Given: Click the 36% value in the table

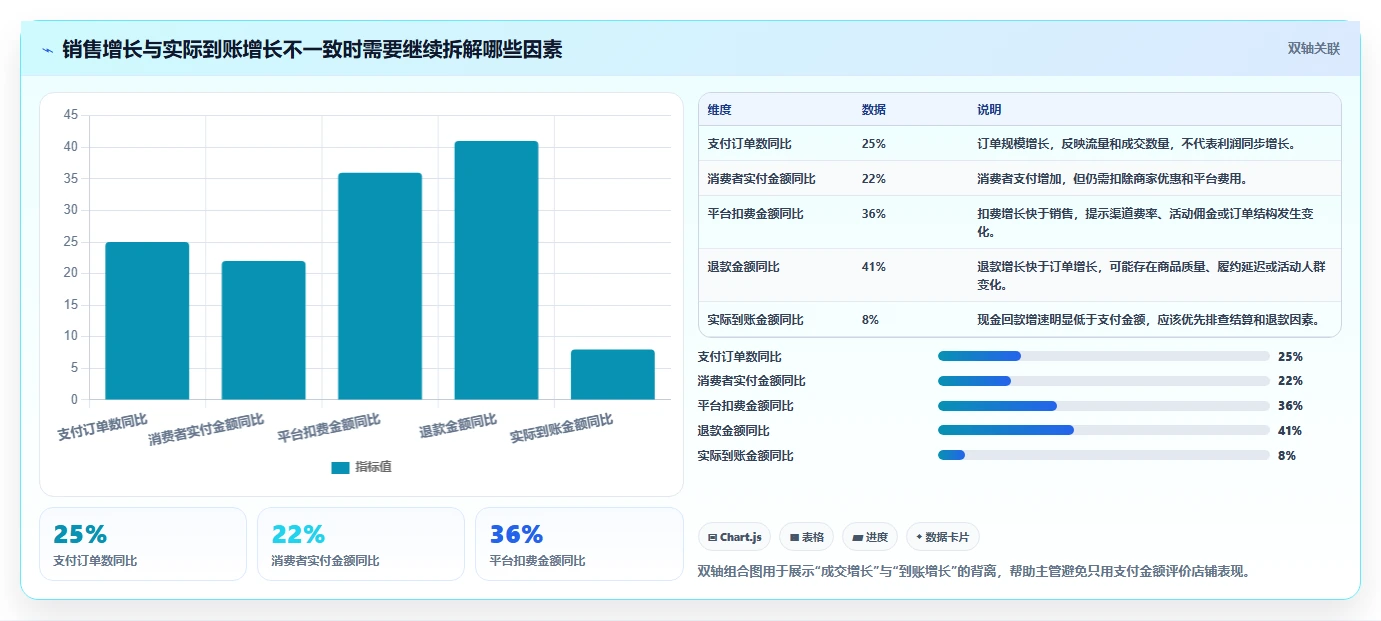Looking at the screenshot, I should [873, 214].
